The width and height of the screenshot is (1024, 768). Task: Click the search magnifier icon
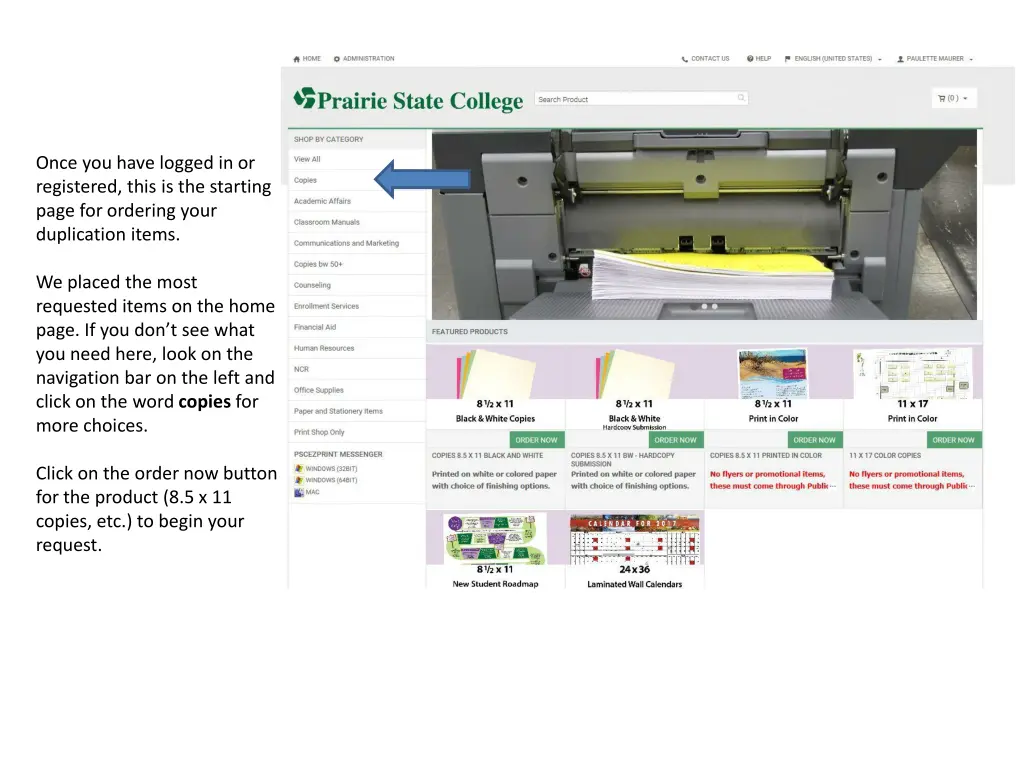741,98
